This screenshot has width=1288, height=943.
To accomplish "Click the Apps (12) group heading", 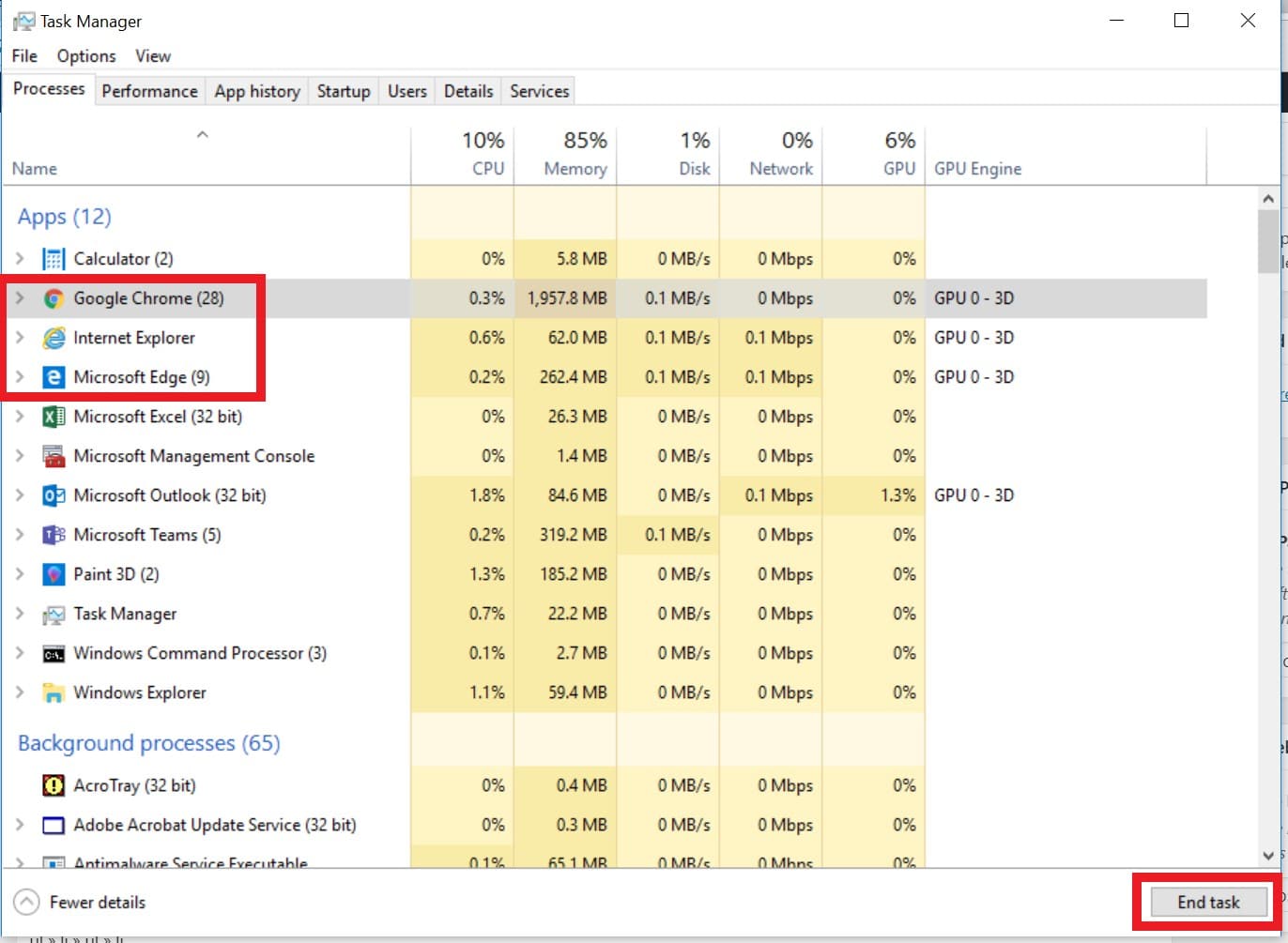I will click(64, 217).
